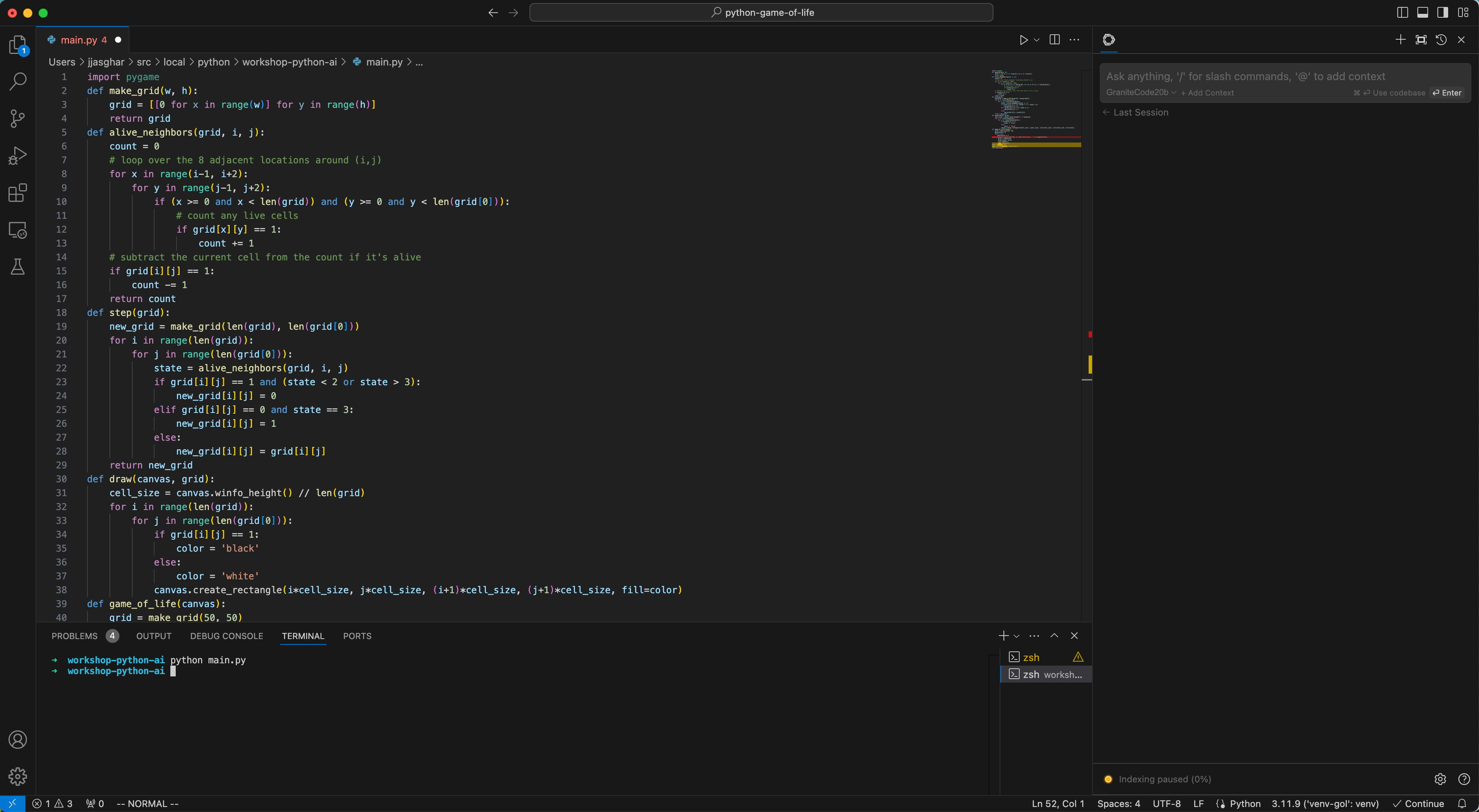
Task: Close the Continue side panel
Action: click(x=1461, y=40)
